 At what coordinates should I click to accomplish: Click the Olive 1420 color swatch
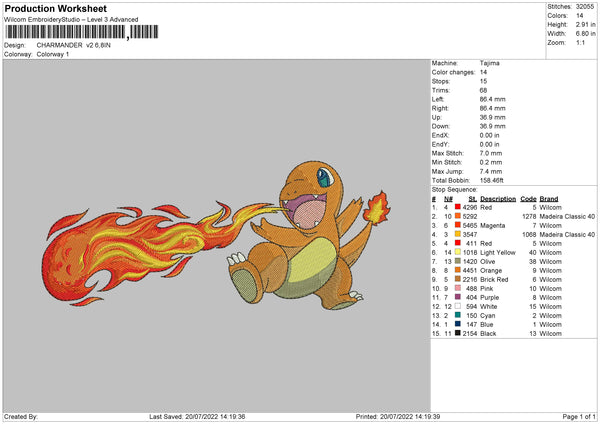[x=458, y=261]
